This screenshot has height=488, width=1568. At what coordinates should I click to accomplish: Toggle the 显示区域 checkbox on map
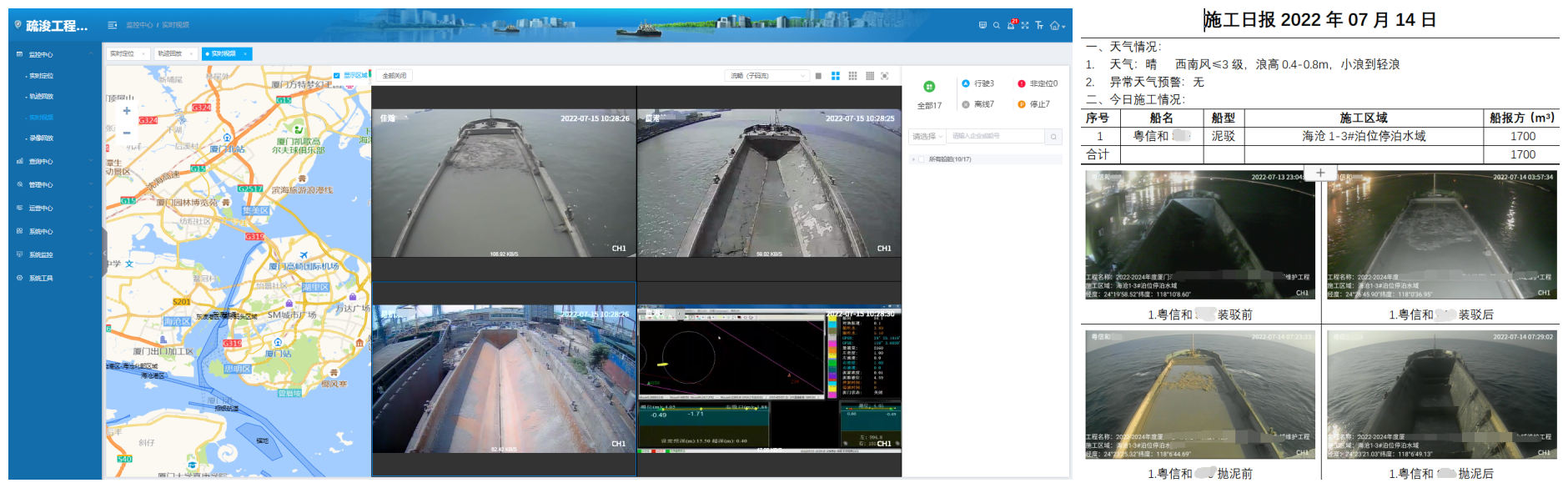click(337, 76)
